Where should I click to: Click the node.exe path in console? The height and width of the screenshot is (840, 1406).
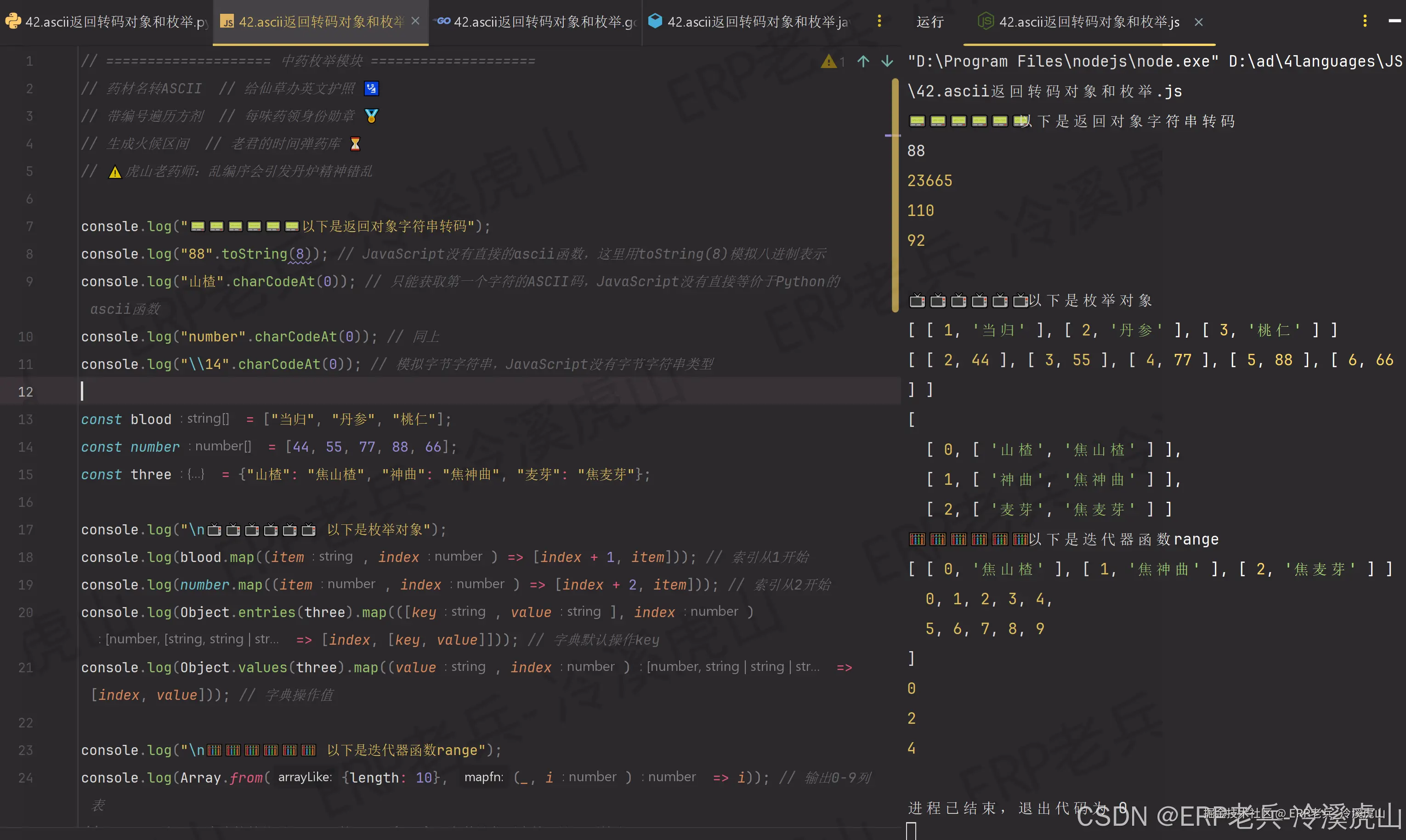coord(1062,61)
